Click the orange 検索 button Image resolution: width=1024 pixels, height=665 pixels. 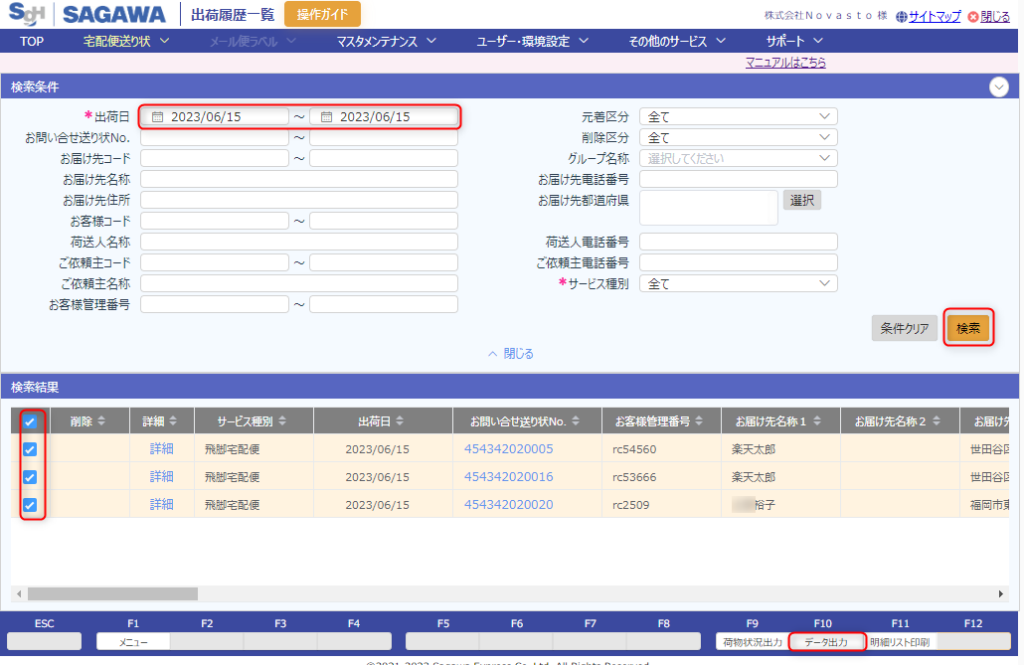[968, 328]
